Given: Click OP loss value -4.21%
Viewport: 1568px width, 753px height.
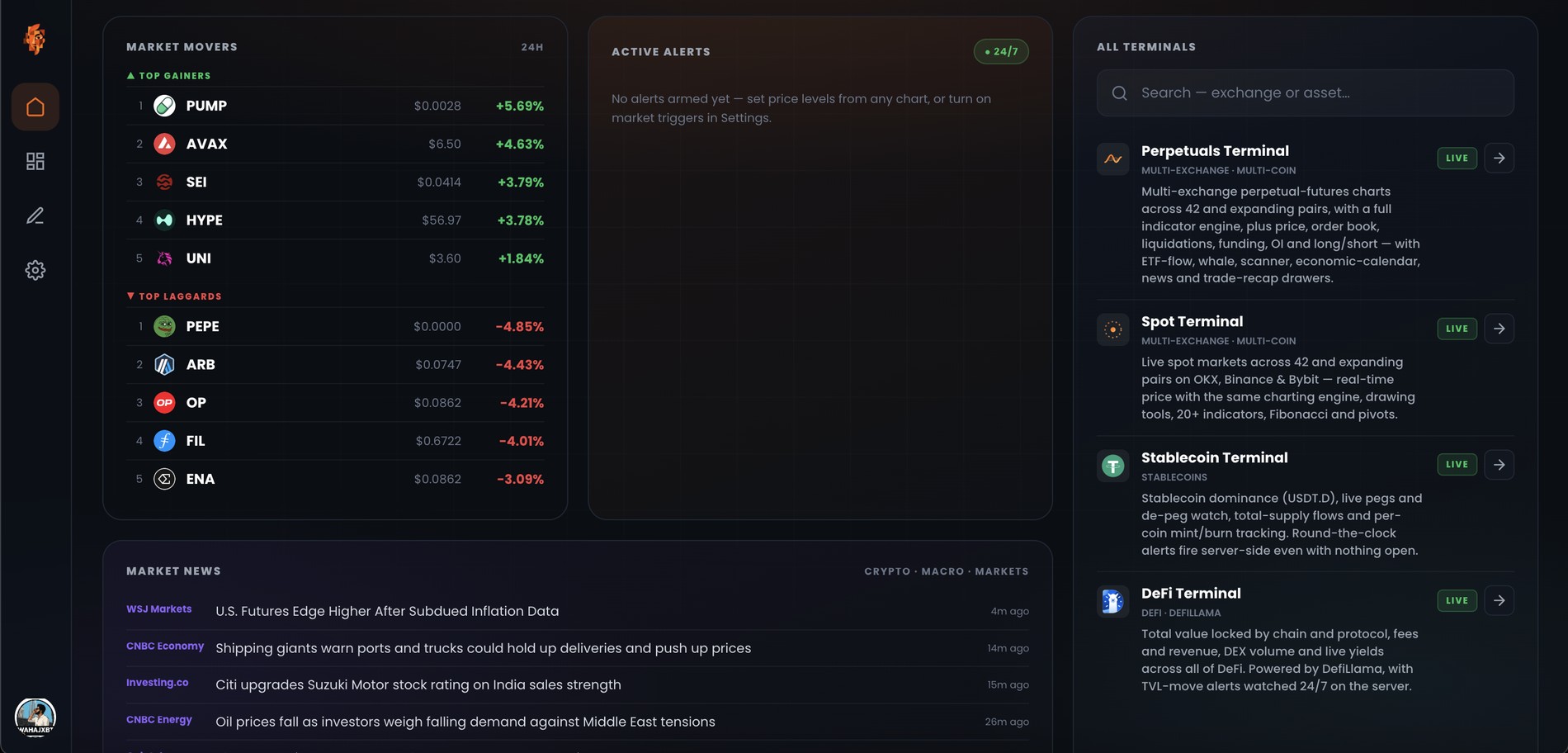Looking at the screenshot, I should (522, 403).
